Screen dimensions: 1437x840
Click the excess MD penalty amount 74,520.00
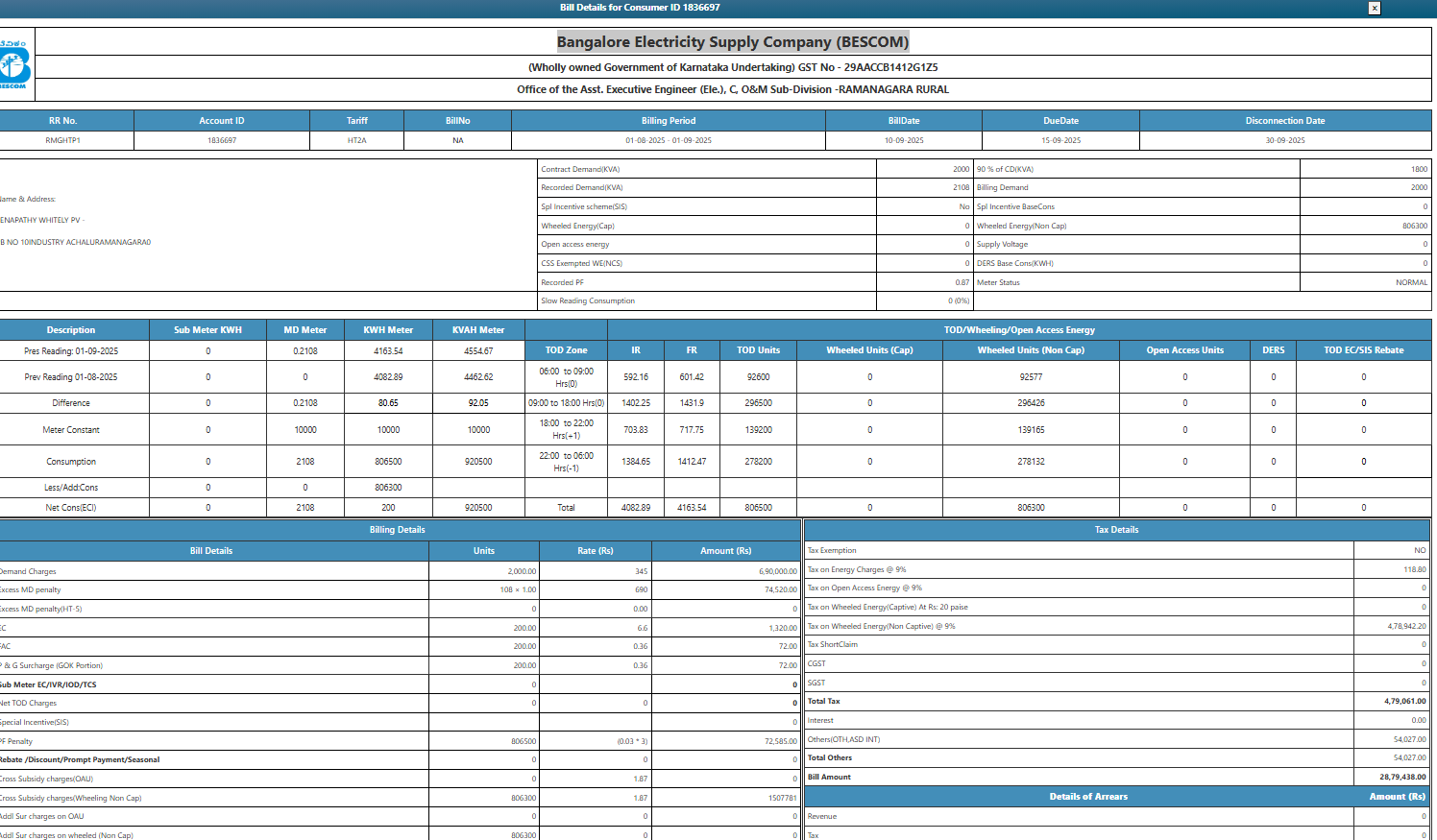pos(781,590)
